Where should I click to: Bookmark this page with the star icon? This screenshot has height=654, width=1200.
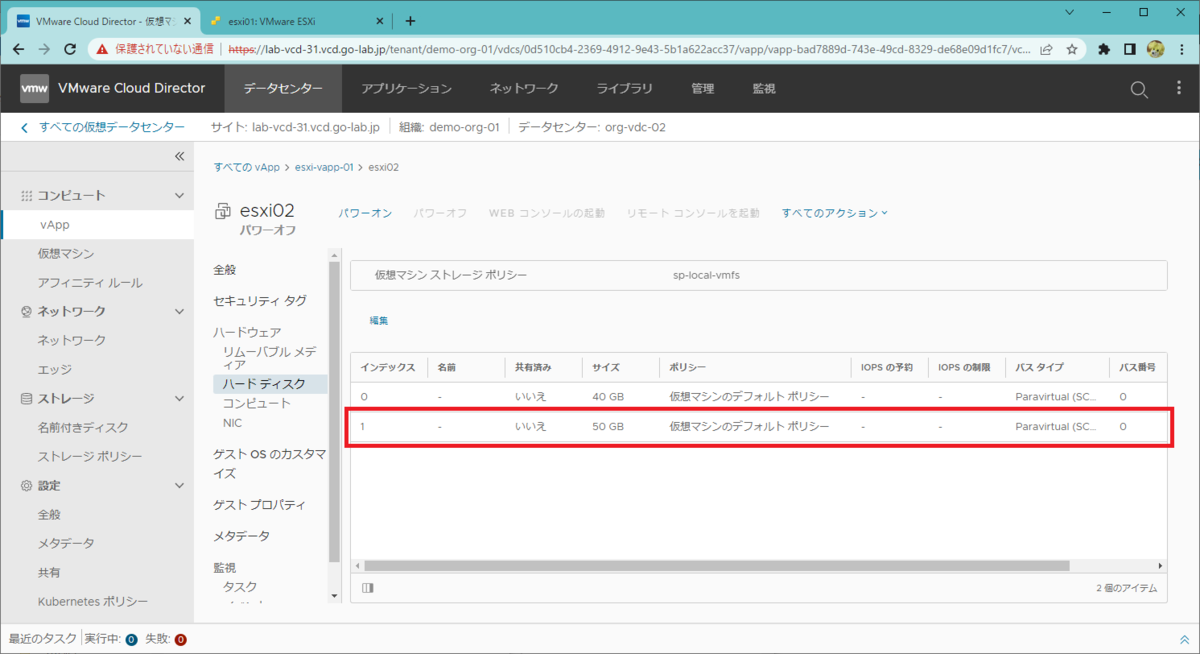pos(1072,48)
